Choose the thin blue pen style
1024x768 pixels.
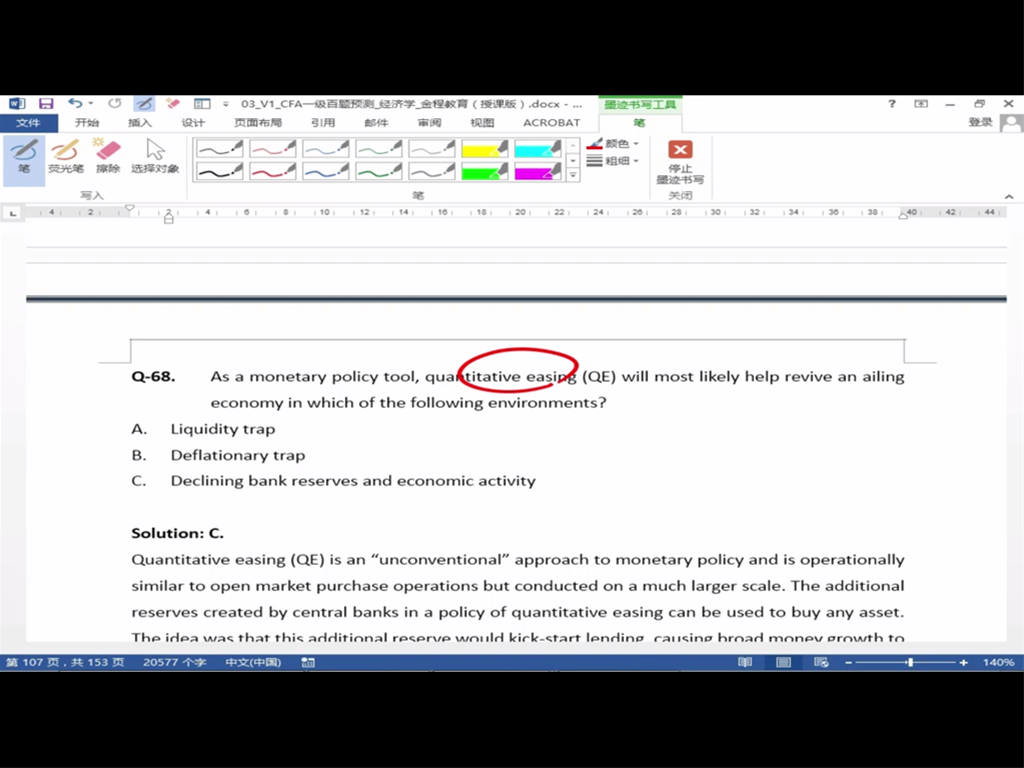[325, 149]
